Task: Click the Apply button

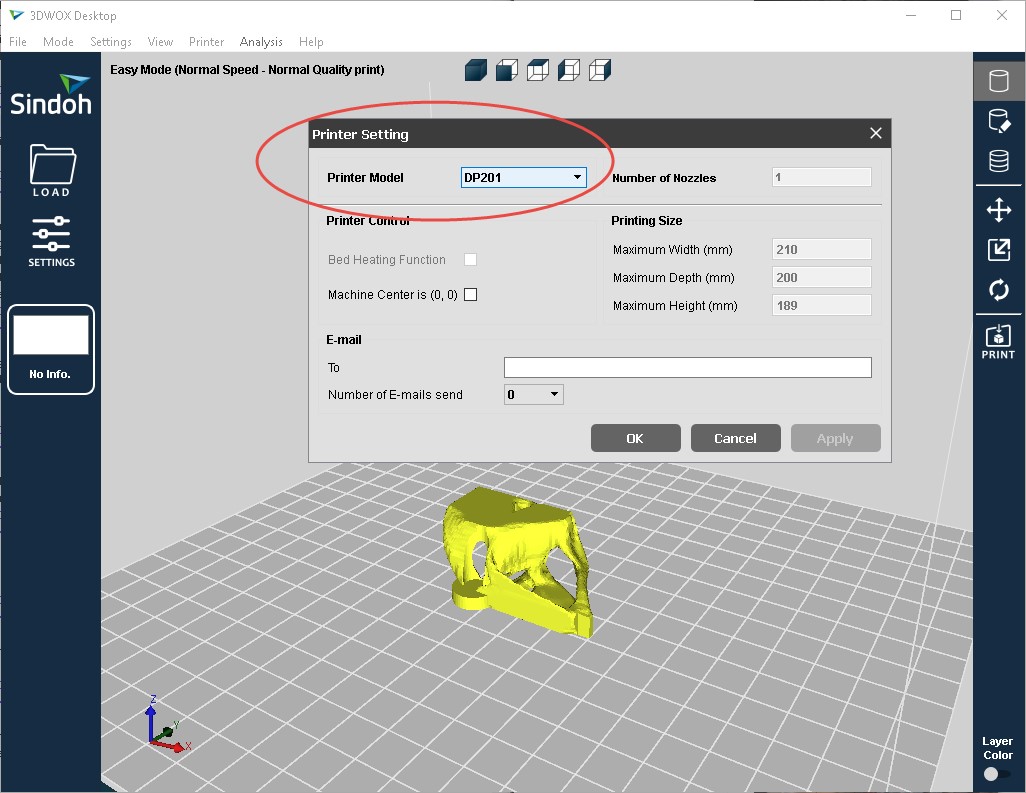Action: 836,438
